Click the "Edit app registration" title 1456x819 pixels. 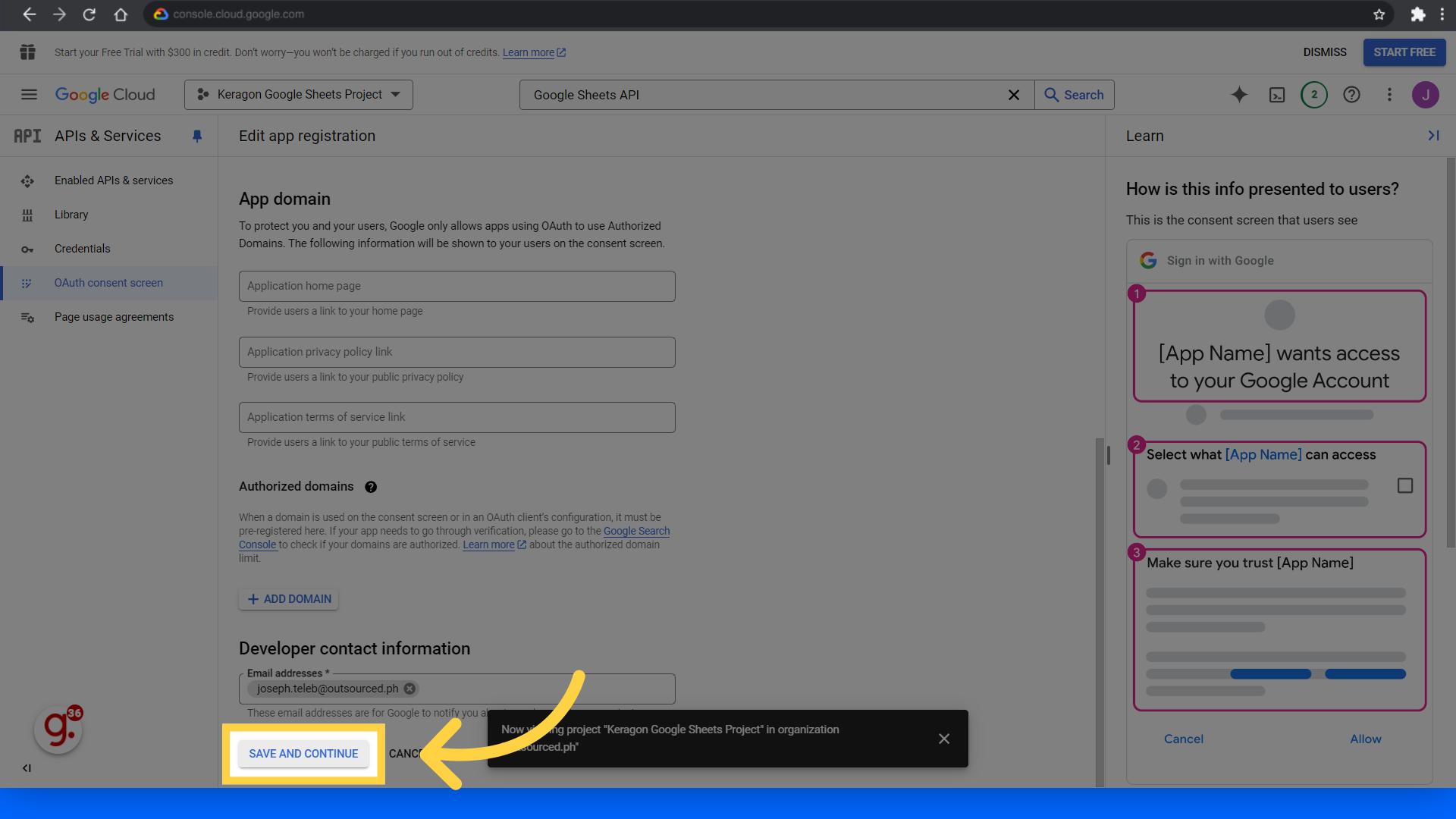tap(307, 136)
